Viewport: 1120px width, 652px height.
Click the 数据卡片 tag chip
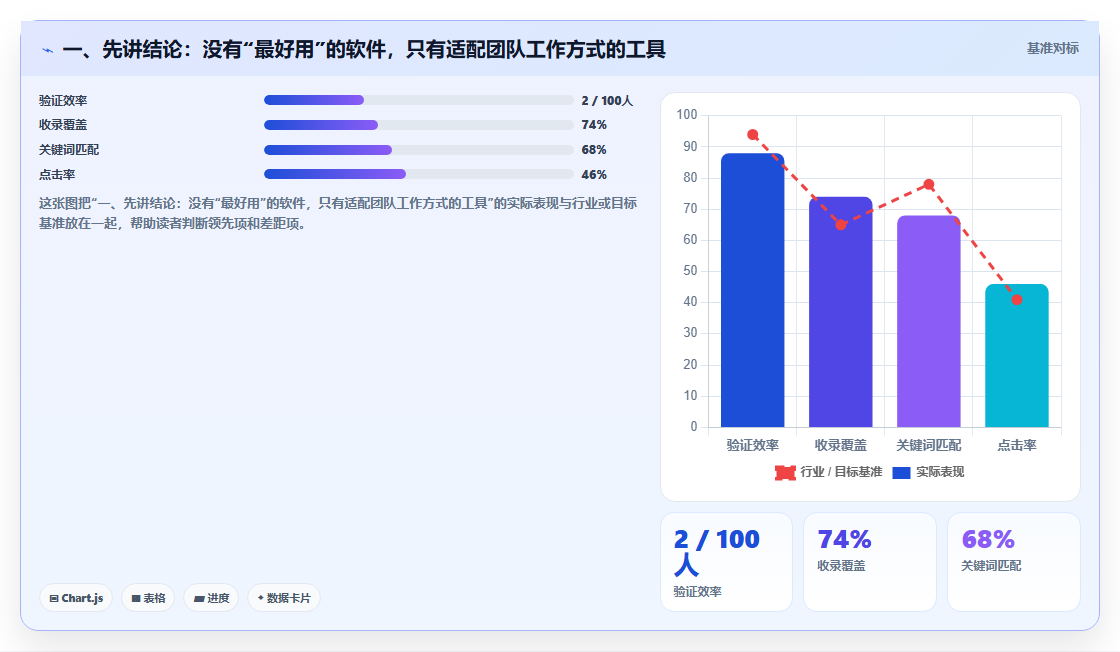click(x=284, y=598)
